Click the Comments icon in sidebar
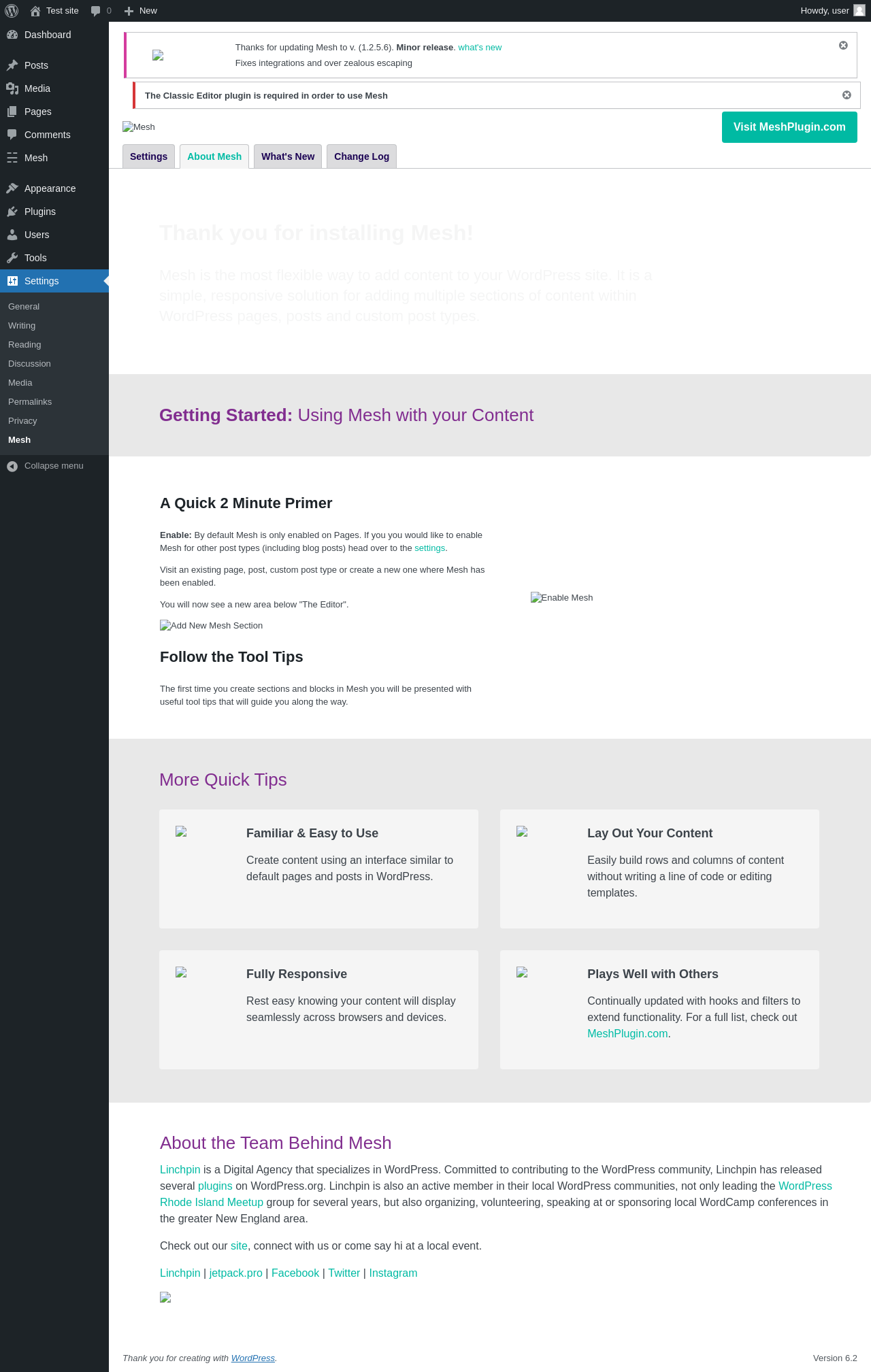This screenshot has width=871, height=1372. [x=12, y=135]
